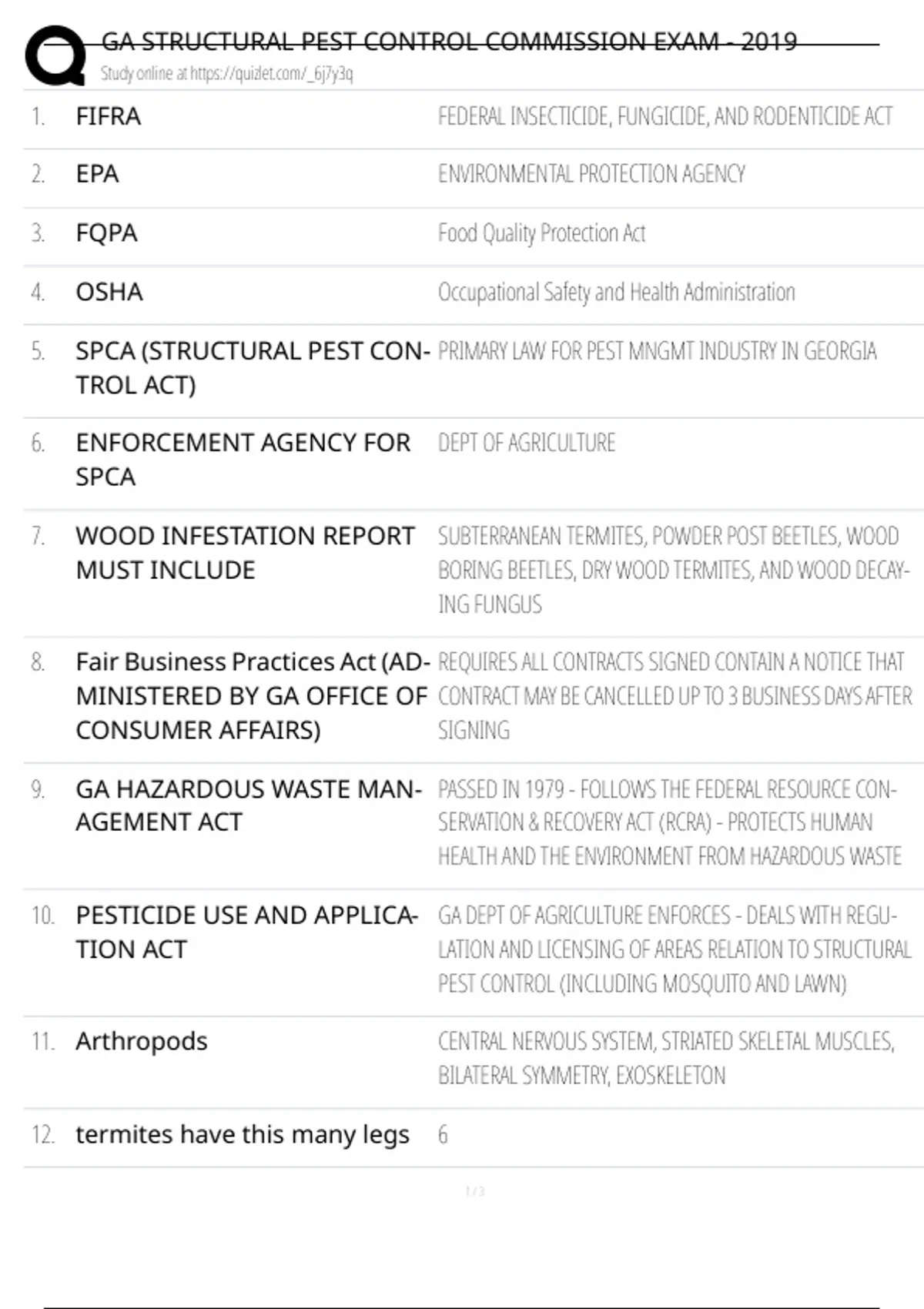
Task: Click the subterranean termites definition text
Action: pos(674,570)
